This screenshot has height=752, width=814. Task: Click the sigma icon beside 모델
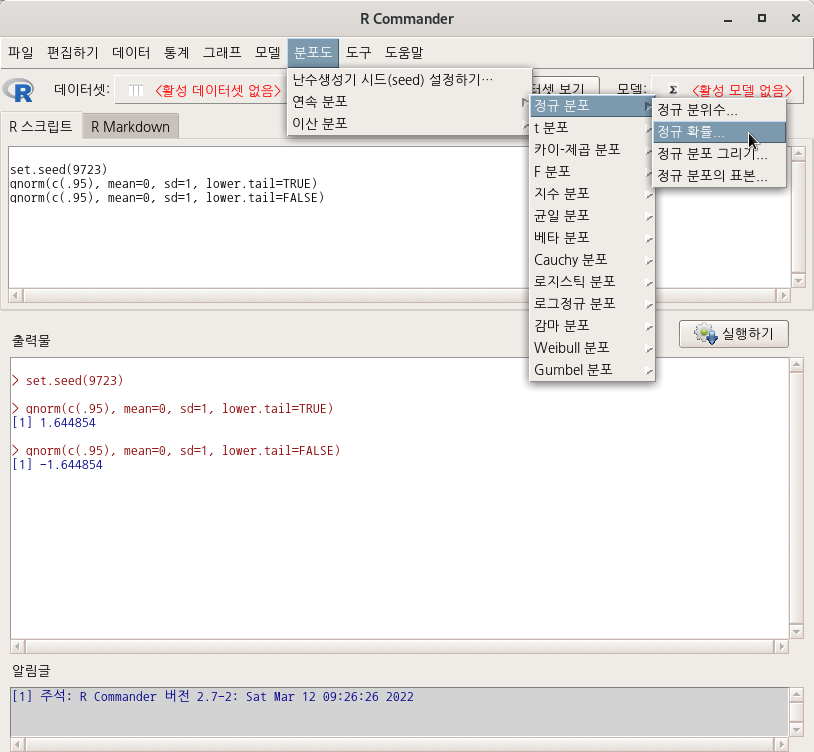(673, 90)
